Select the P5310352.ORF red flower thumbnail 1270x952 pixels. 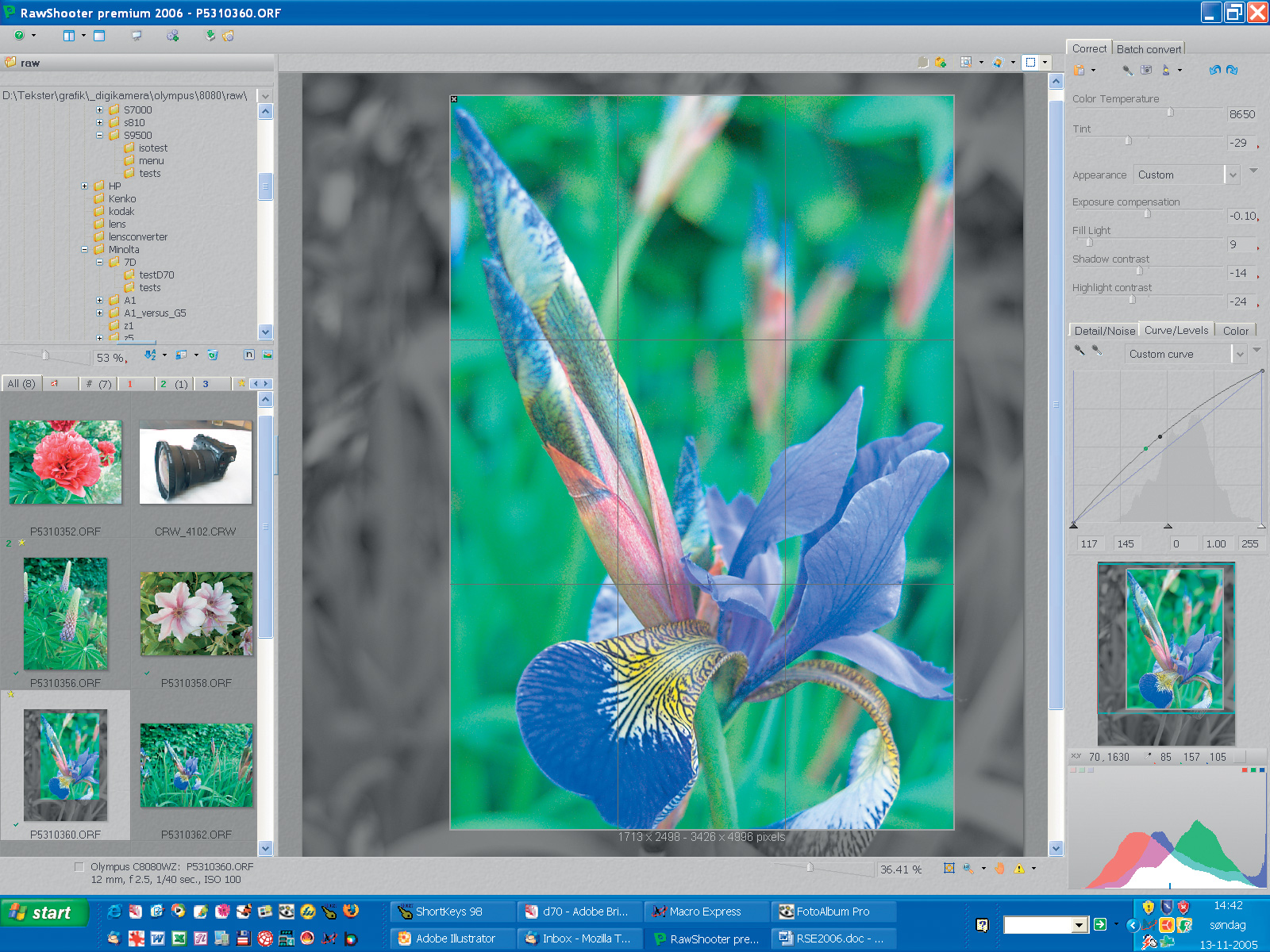point(66,462)
